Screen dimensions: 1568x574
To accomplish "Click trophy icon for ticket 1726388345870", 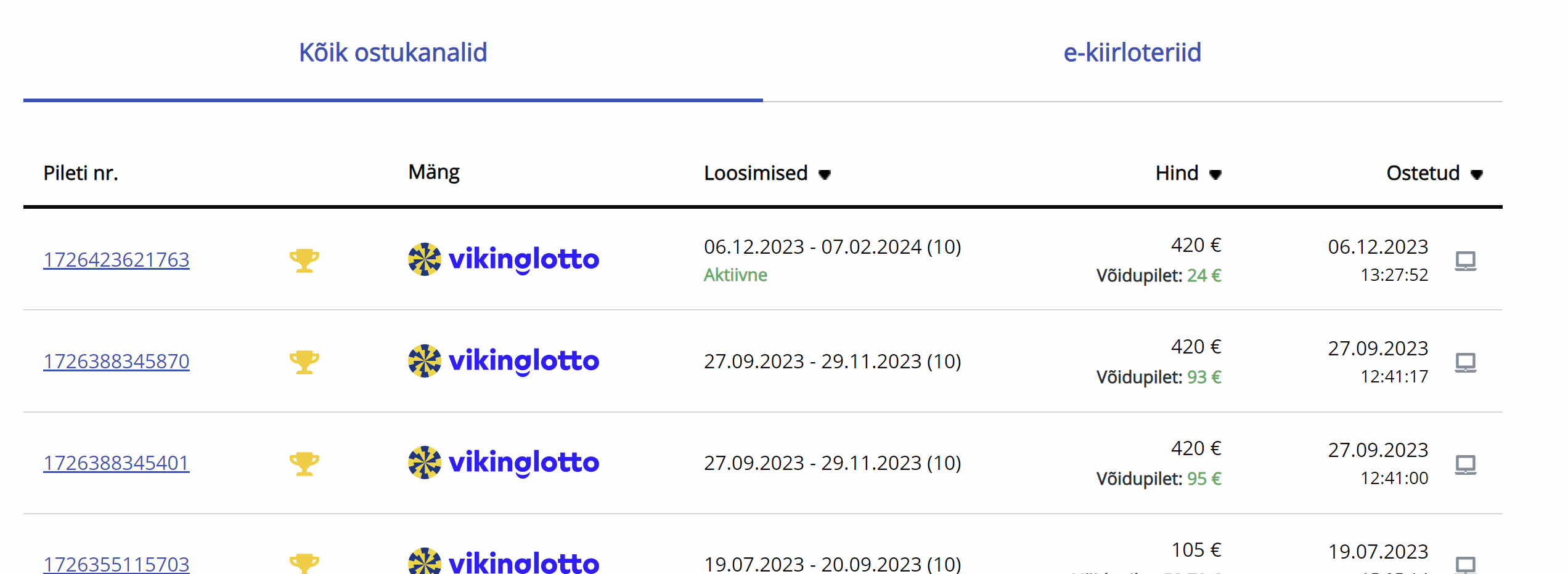I will pyautogui.click(x=304, y=362).
